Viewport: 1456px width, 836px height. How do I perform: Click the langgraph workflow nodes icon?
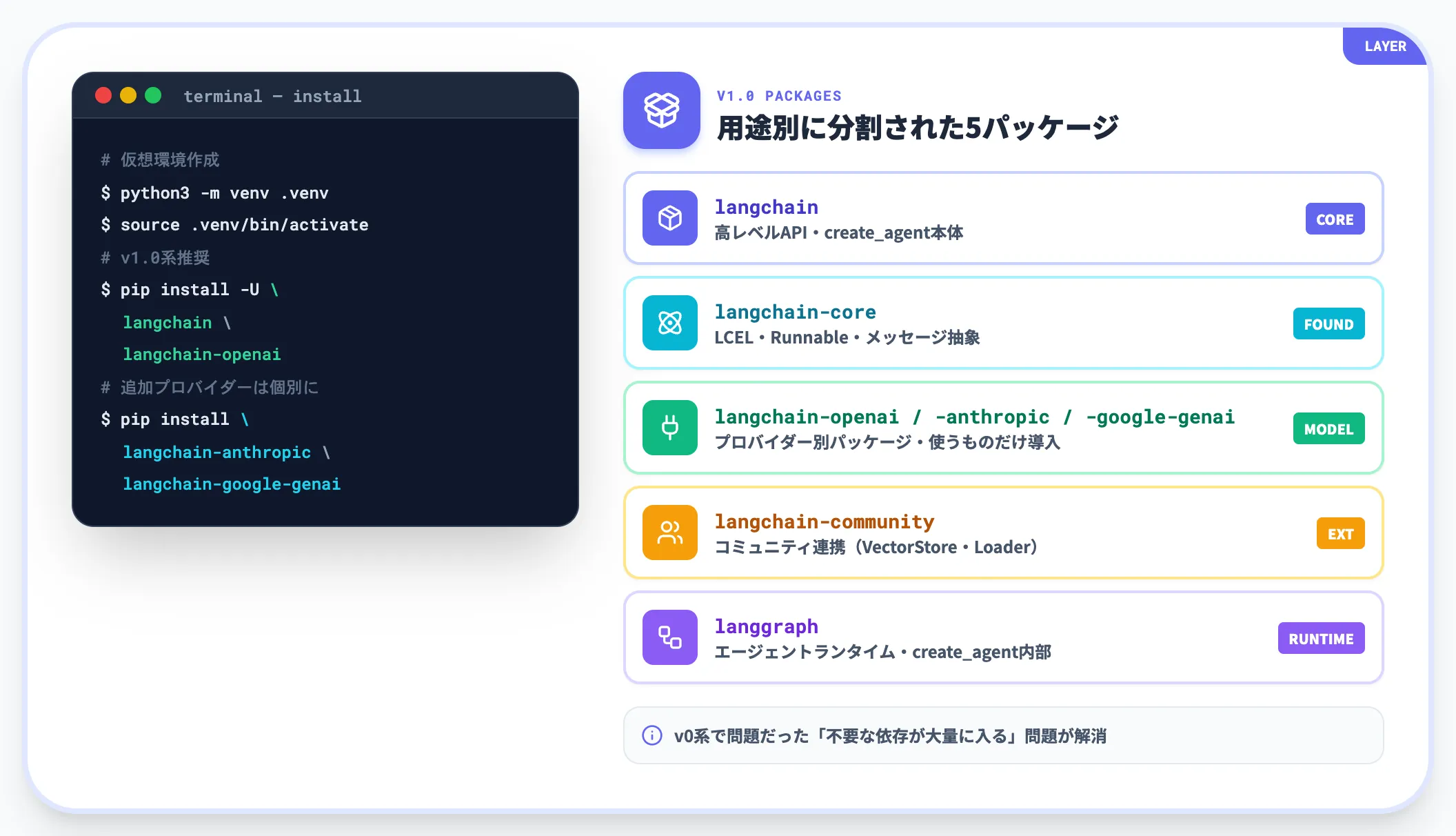pyautogui.click(x=669, y=637)
